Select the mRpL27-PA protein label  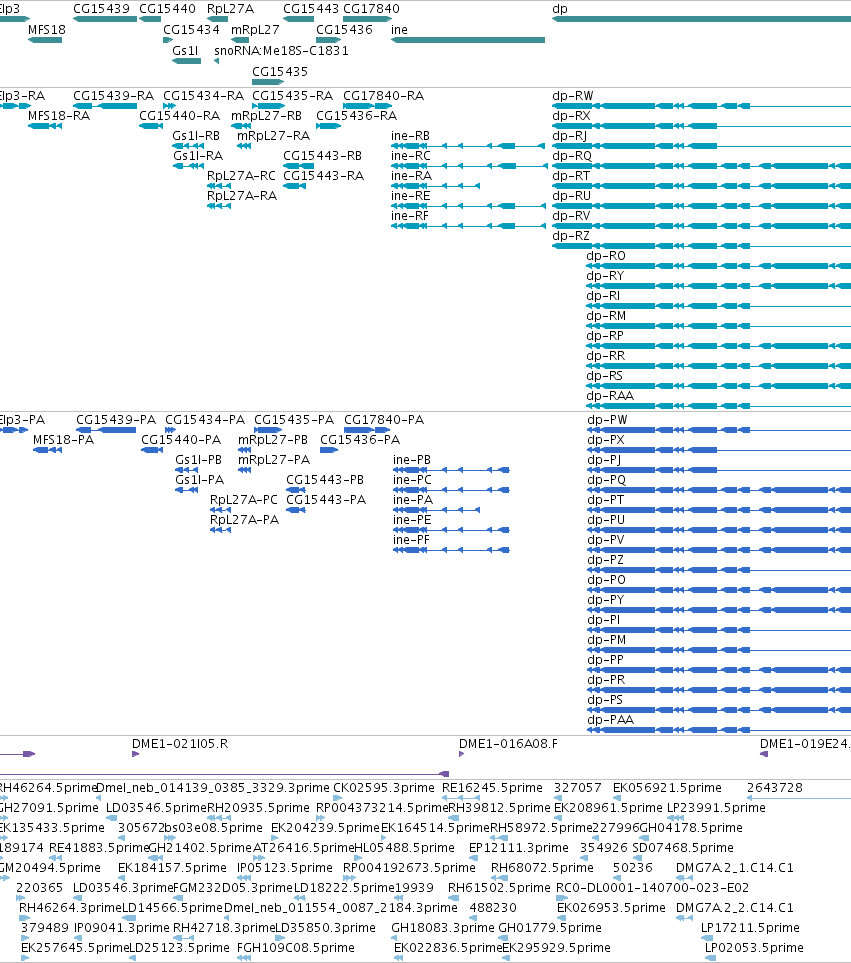274,459
